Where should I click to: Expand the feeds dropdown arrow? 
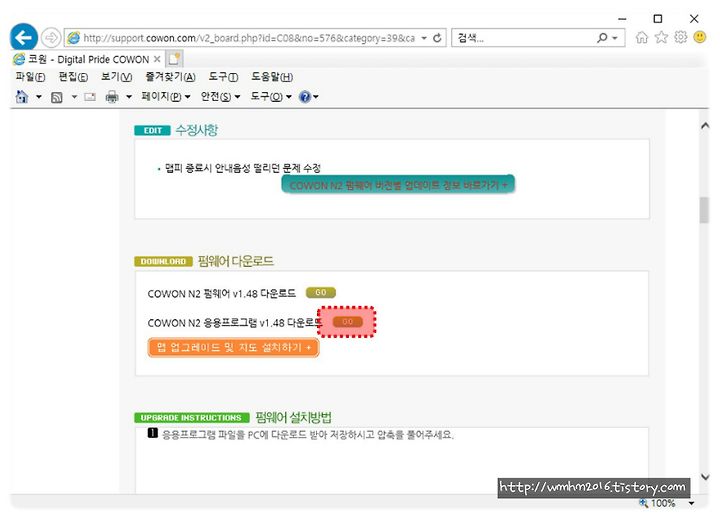[74, 97]
